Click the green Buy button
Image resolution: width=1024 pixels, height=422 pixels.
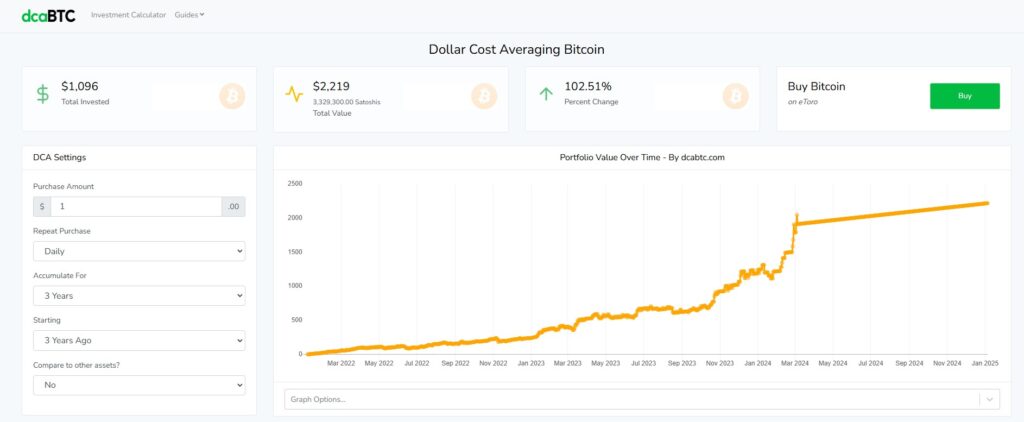coord(964,96)
